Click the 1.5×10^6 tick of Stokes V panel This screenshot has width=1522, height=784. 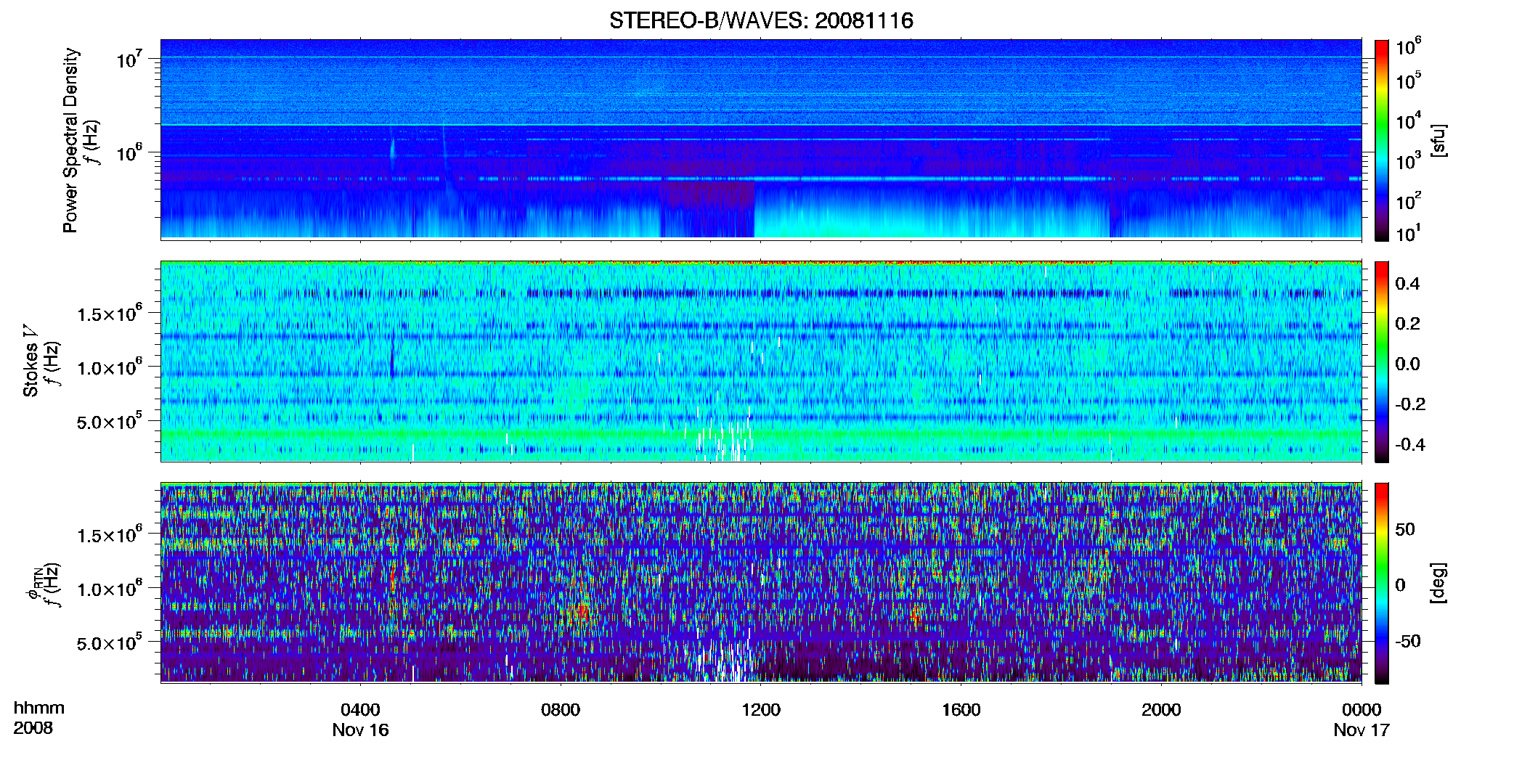tap(110, 314)
